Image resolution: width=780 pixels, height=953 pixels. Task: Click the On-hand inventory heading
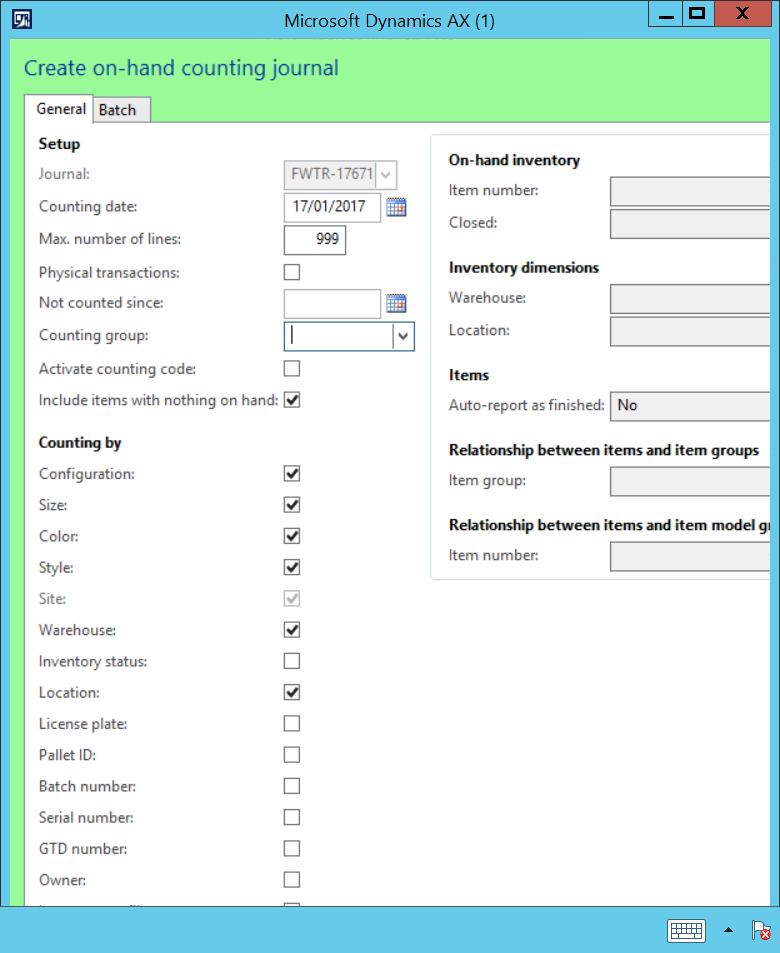click(514, 160)
